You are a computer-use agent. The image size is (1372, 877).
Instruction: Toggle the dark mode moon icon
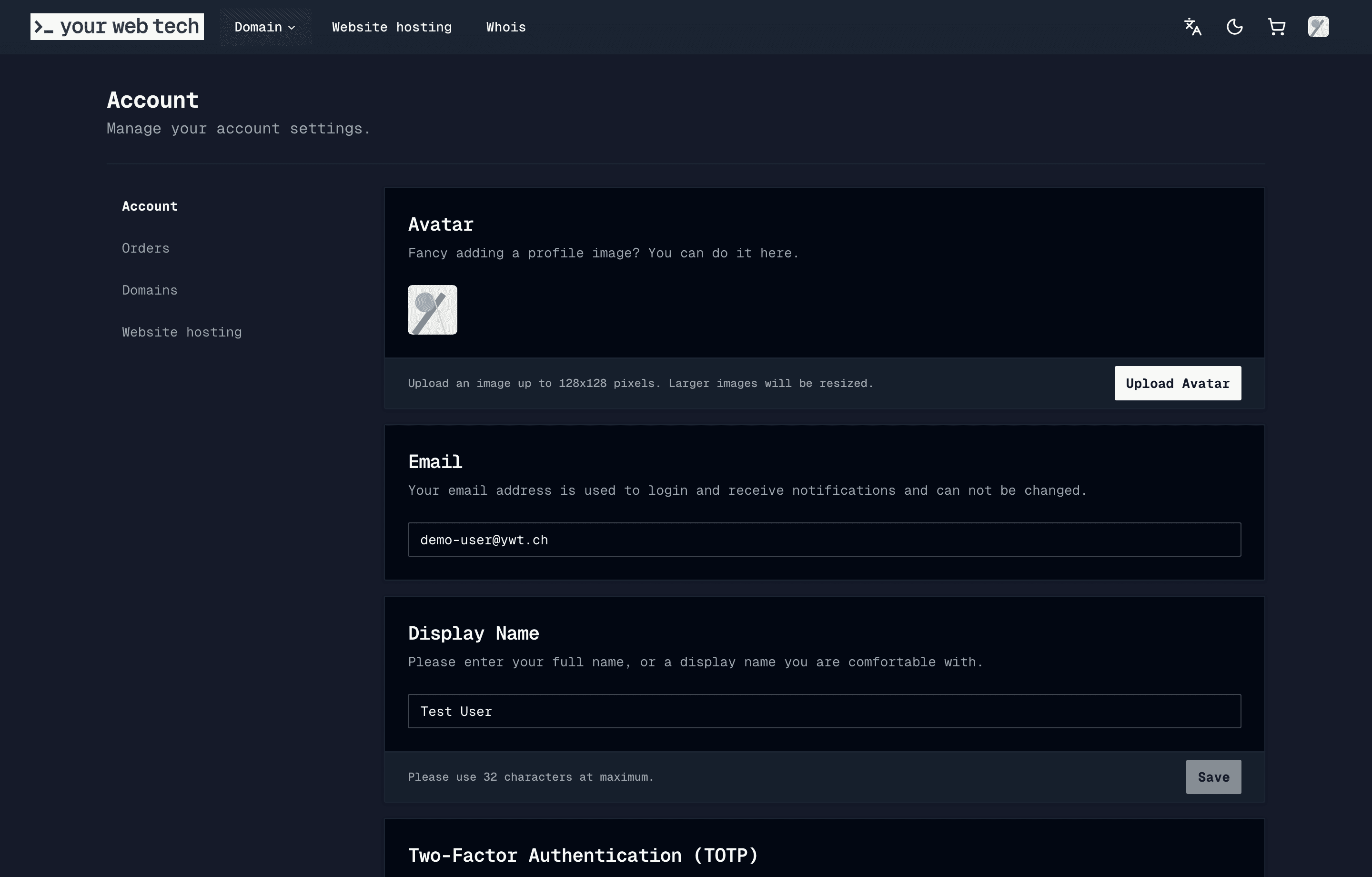(x=1235, y=27)
